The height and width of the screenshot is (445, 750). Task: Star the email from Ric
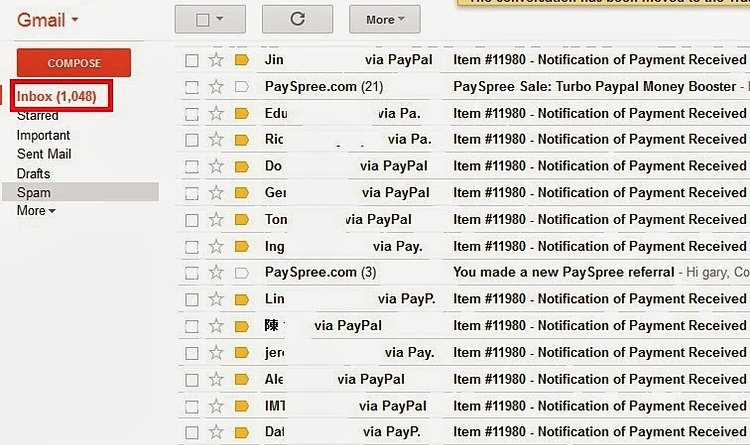coord(216,140)
